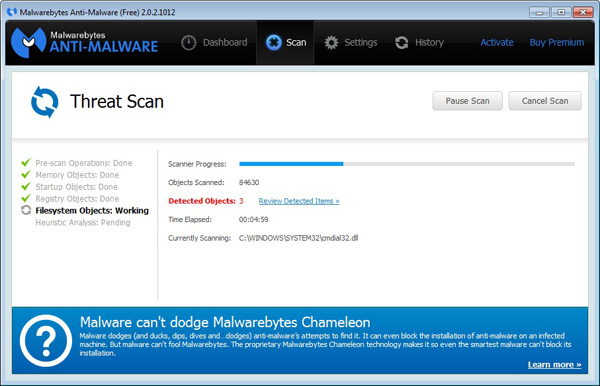Click the 'Detected Objects: 3' label
The height and width of the screenshot is (386, 600).
click(206, 201)
